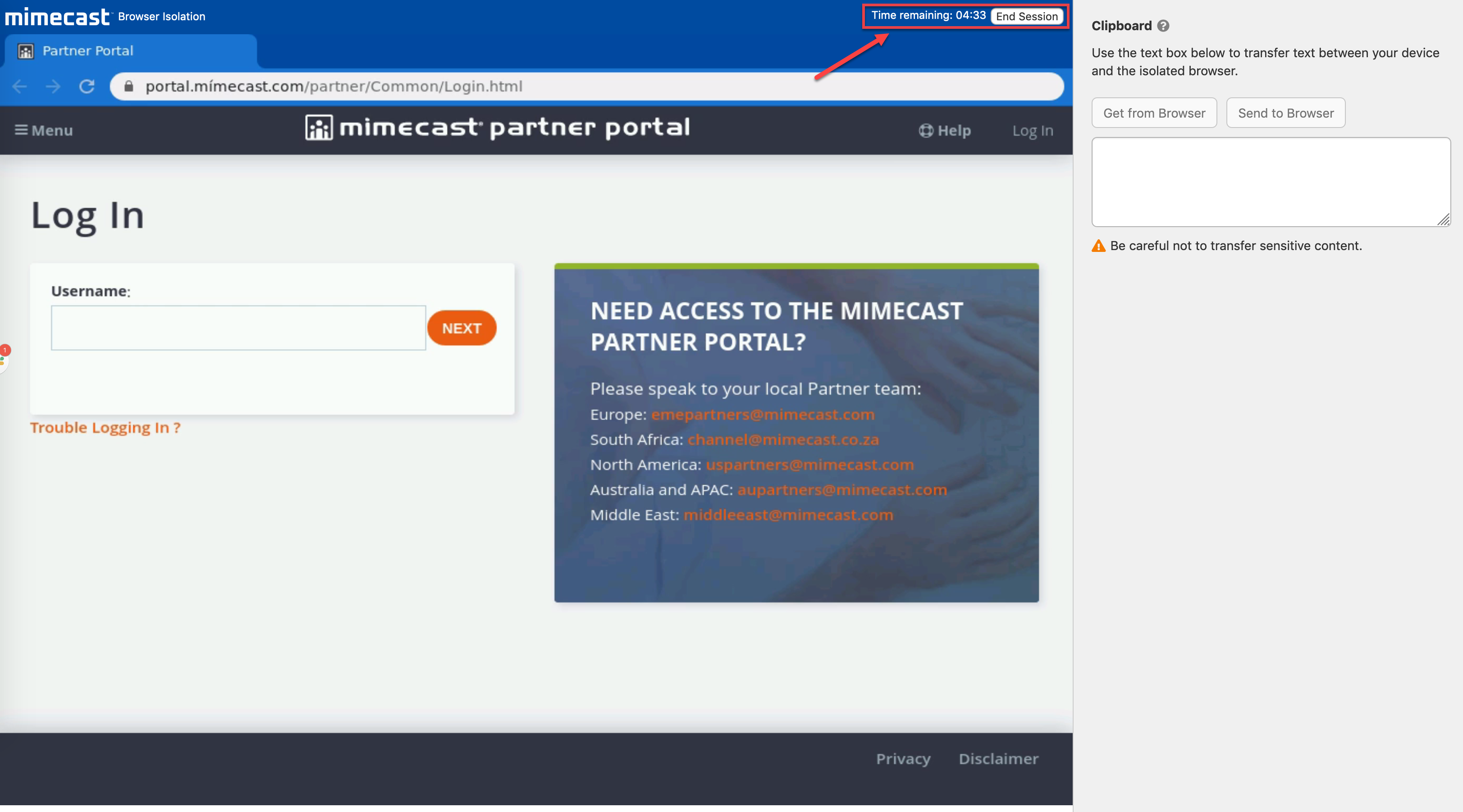
Task: Click emepartners@mimecast.com email link
Action: [x=763, y=415]
